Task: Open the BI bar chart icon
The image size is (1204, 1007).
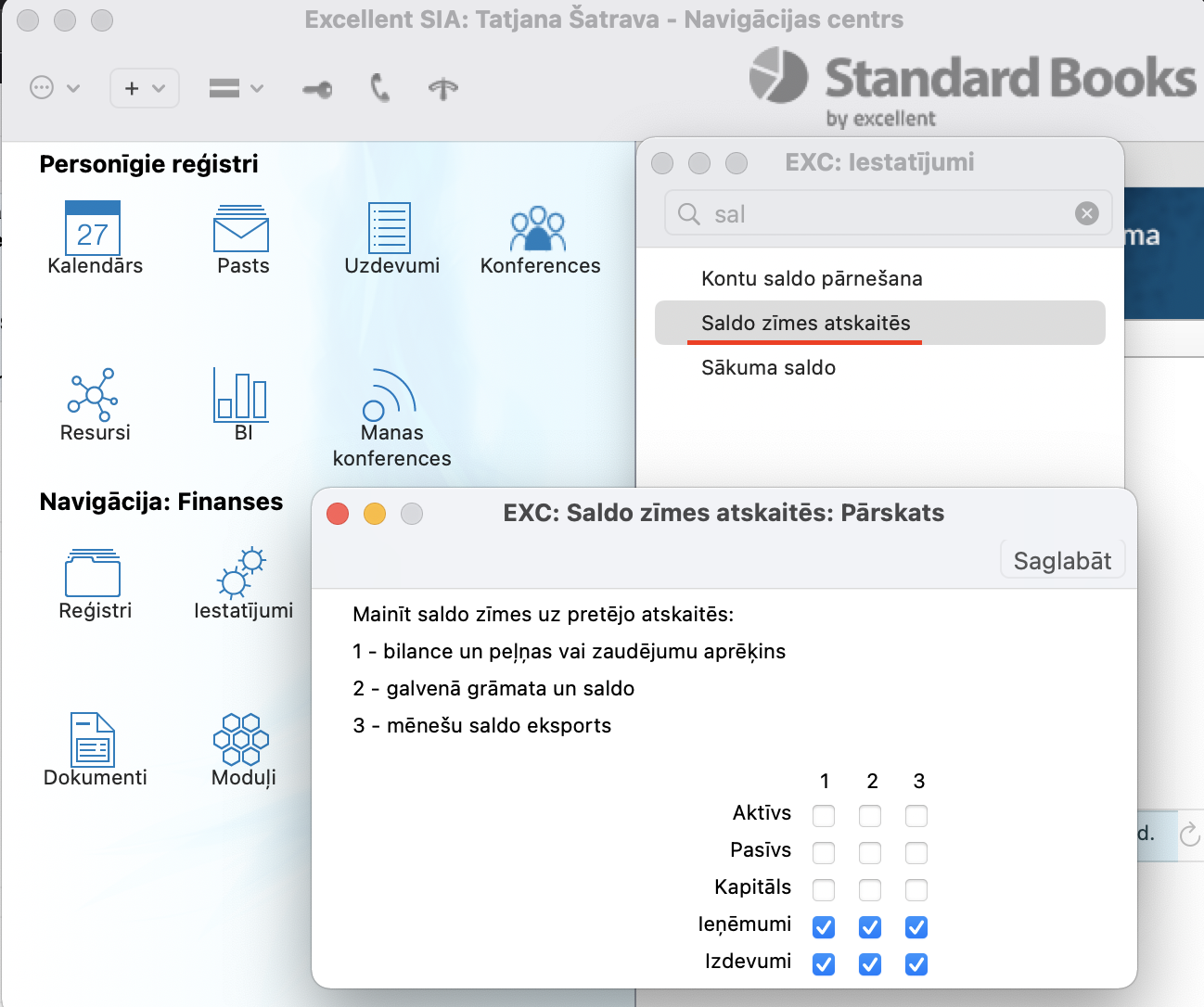Action: (x=241, y=394)
